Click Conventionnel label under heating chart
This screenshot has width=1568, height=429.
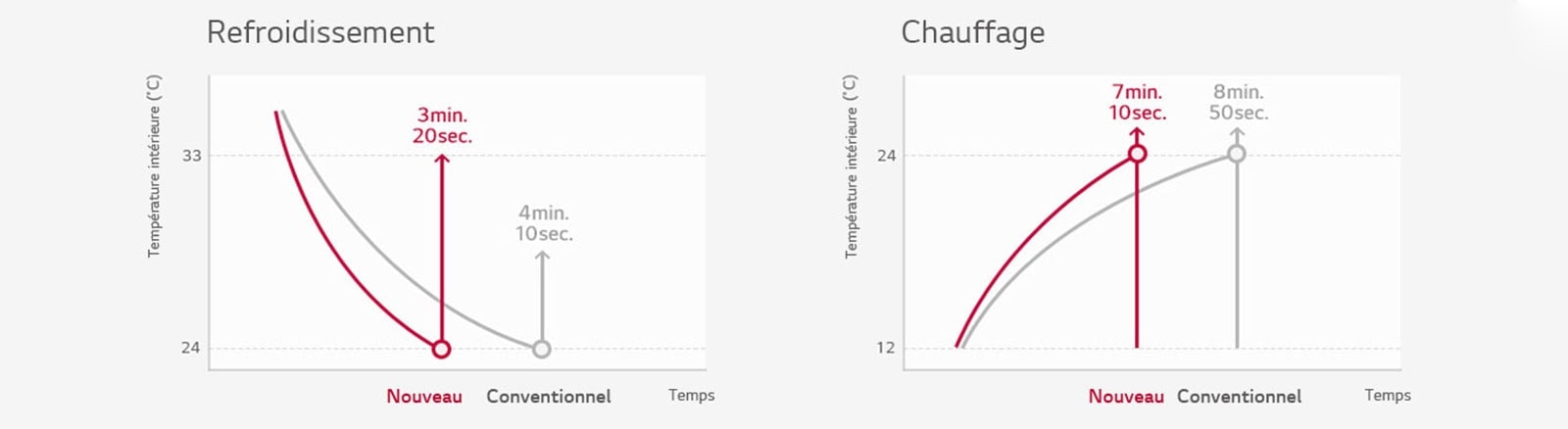tap(1240, 397)
